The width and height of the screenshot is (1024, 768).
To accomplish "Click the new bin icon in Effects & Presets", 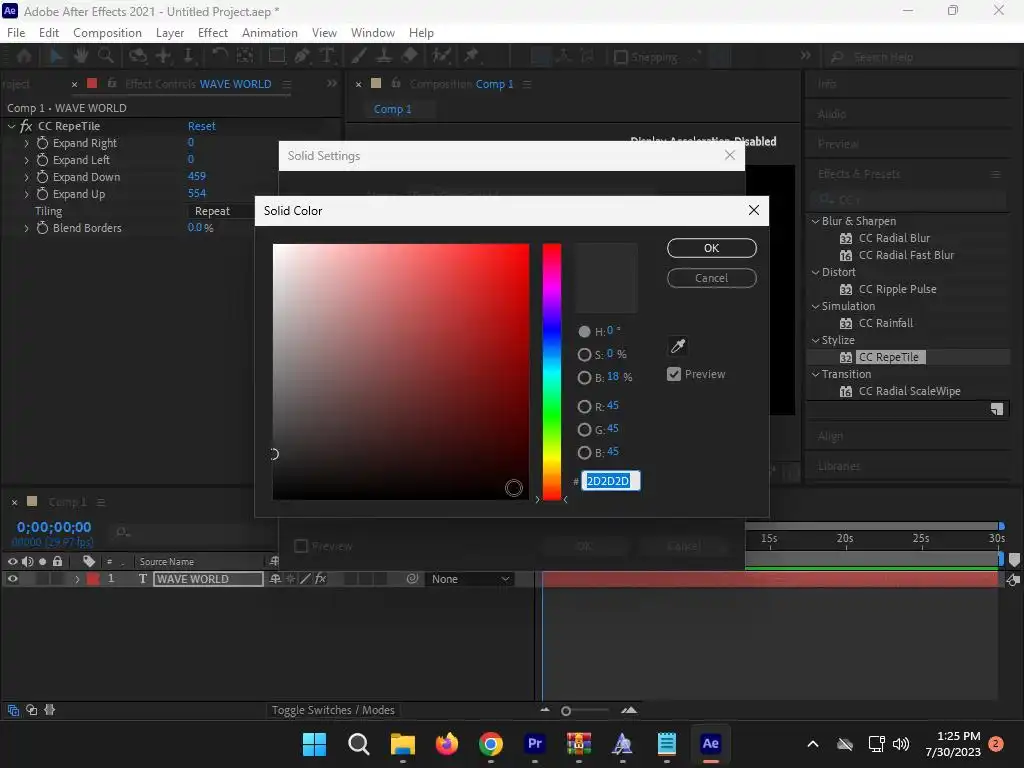I will click(997, 409).
